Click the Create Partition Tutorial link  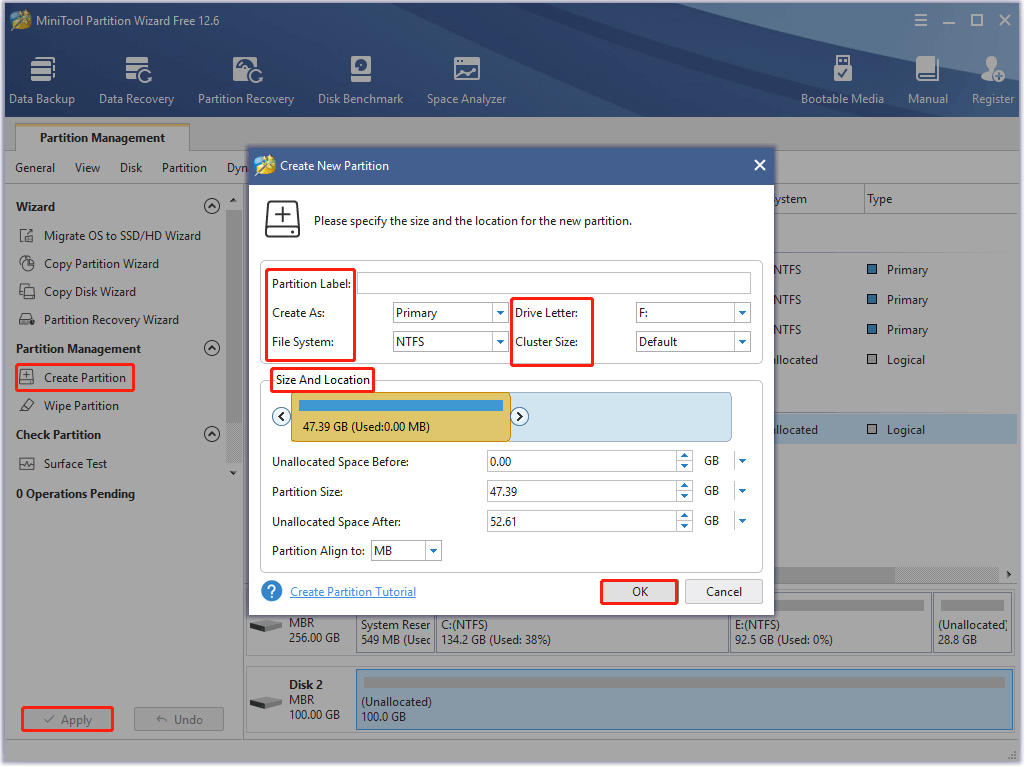pyautogui.click(x=352, y=591)
